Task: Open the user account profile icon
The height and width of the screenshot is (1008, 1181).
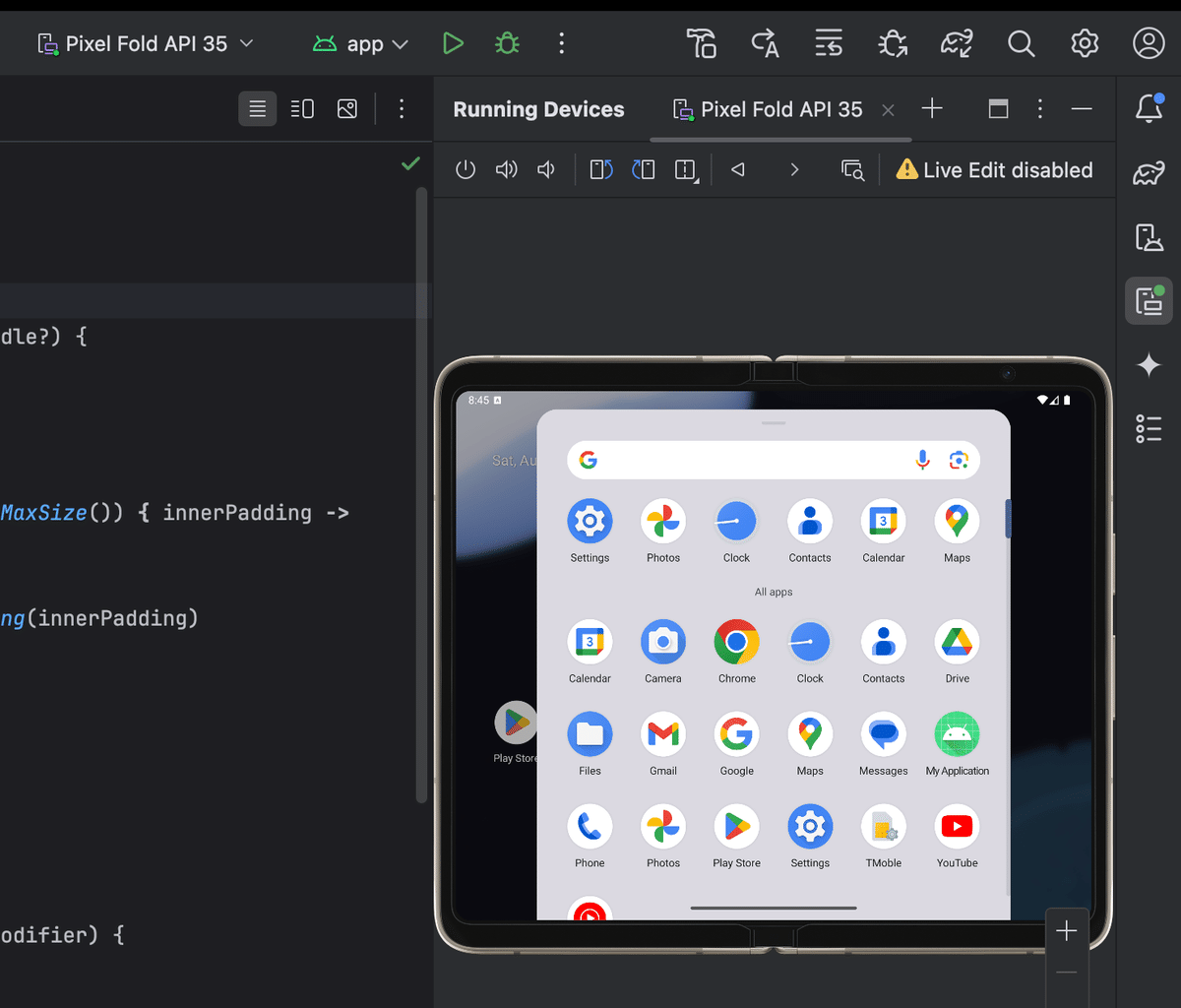Action: pos(1149,43)
